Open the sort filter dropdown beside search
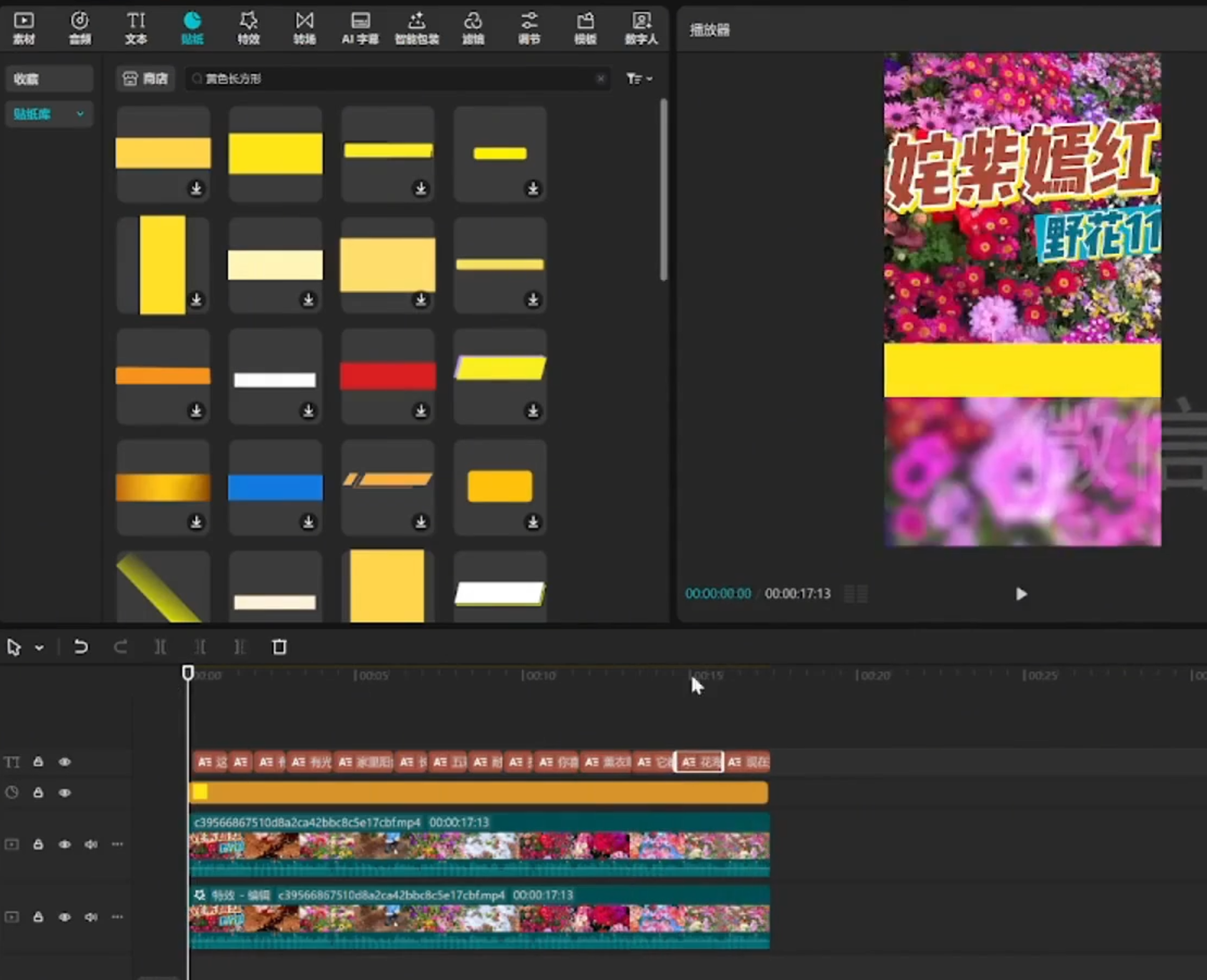 pos(639,79)
